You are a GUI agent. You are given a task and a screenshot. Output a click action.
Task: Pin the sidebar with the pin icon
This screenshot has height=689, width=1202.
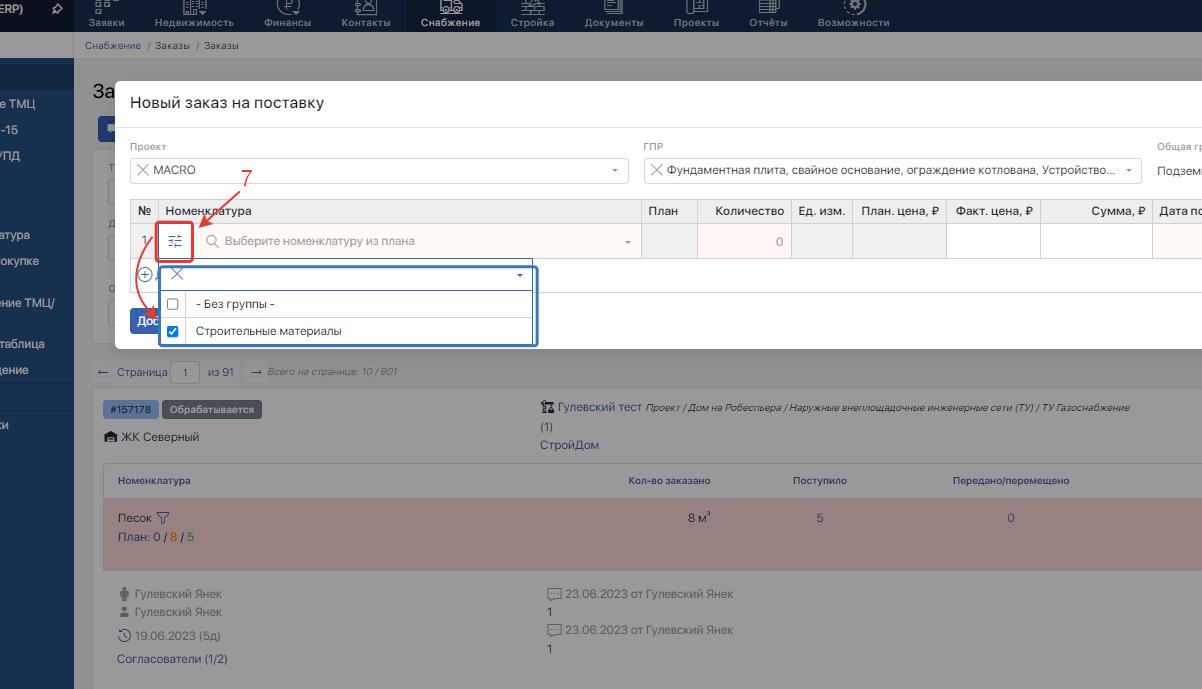57,8
